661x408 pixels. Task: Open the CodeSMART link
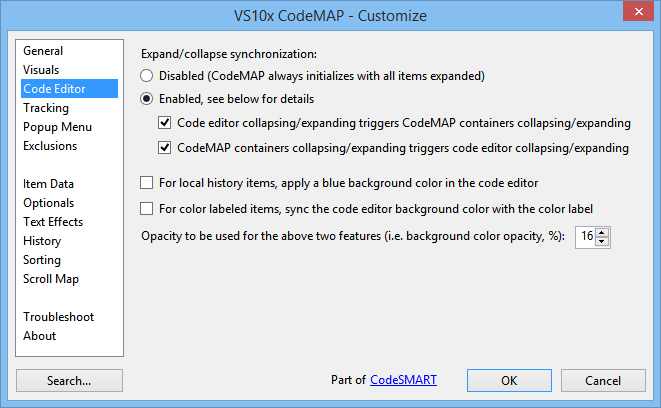[403, 380]
